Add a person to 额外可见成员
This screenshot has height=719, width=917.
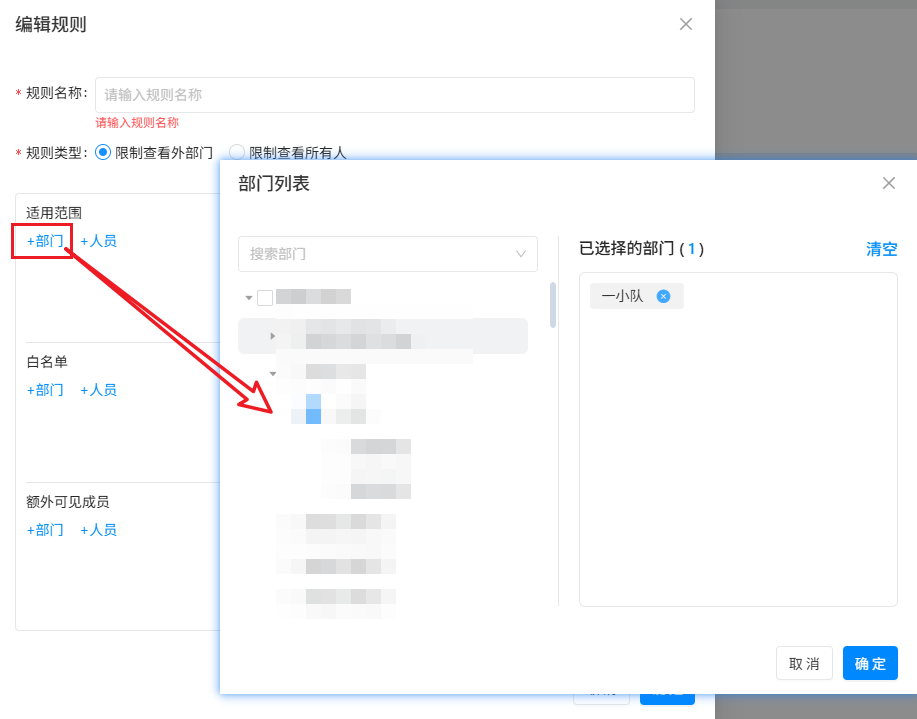[x=98, y=530]
